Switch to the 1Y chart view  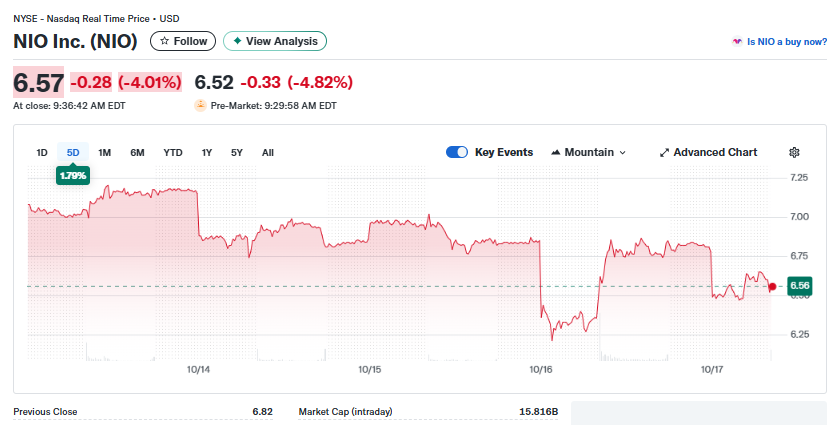click(x=207, y=153)
